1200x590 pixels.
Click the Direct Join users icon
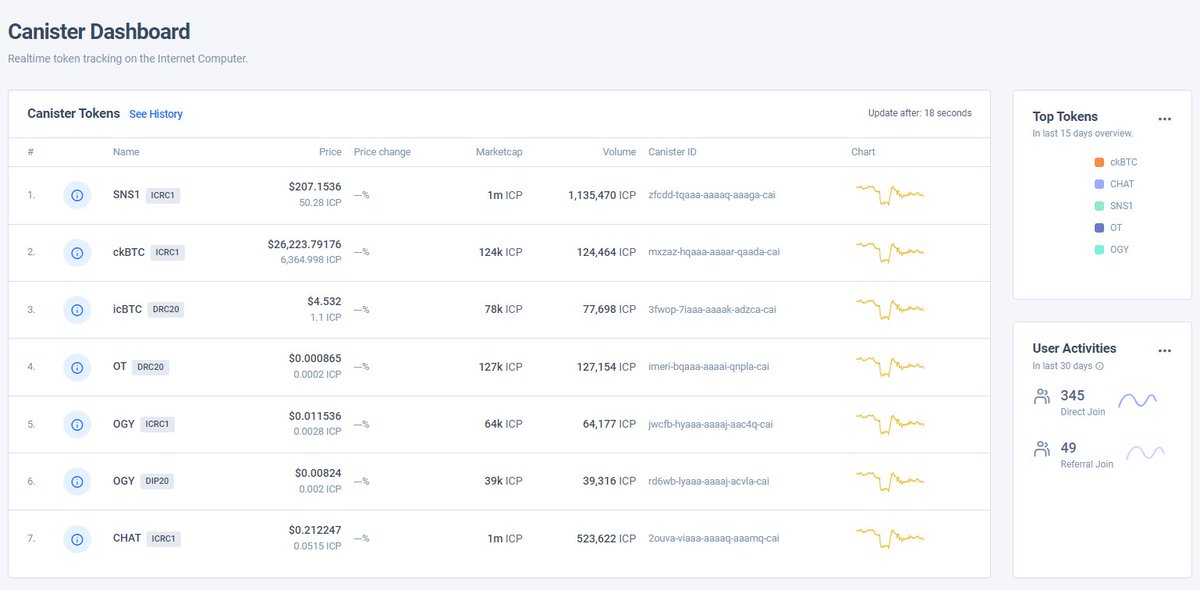tap(1042, 397)
